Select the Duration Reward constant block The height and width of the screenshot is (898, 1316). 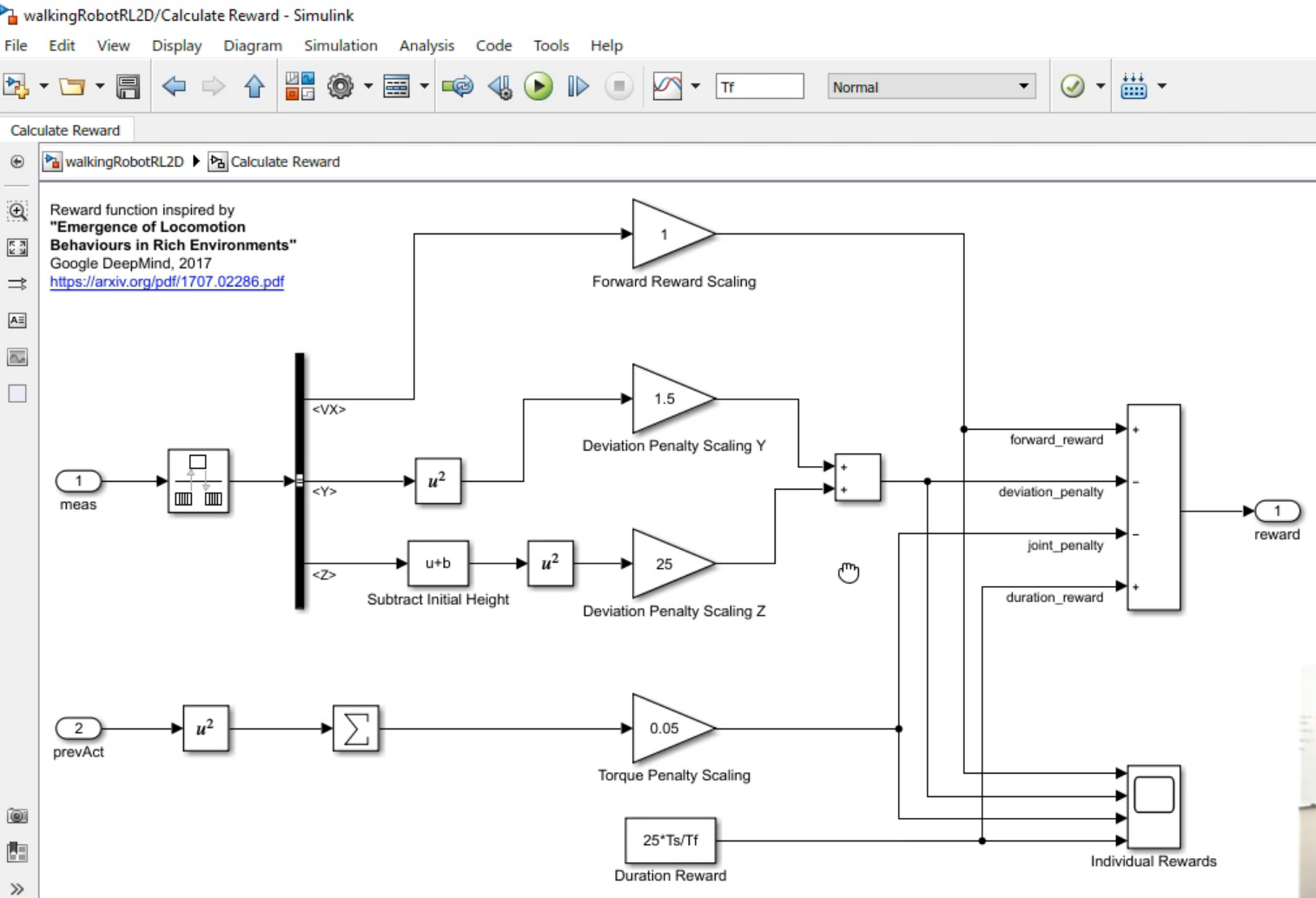pyautogui.click(x=670, y=841)
